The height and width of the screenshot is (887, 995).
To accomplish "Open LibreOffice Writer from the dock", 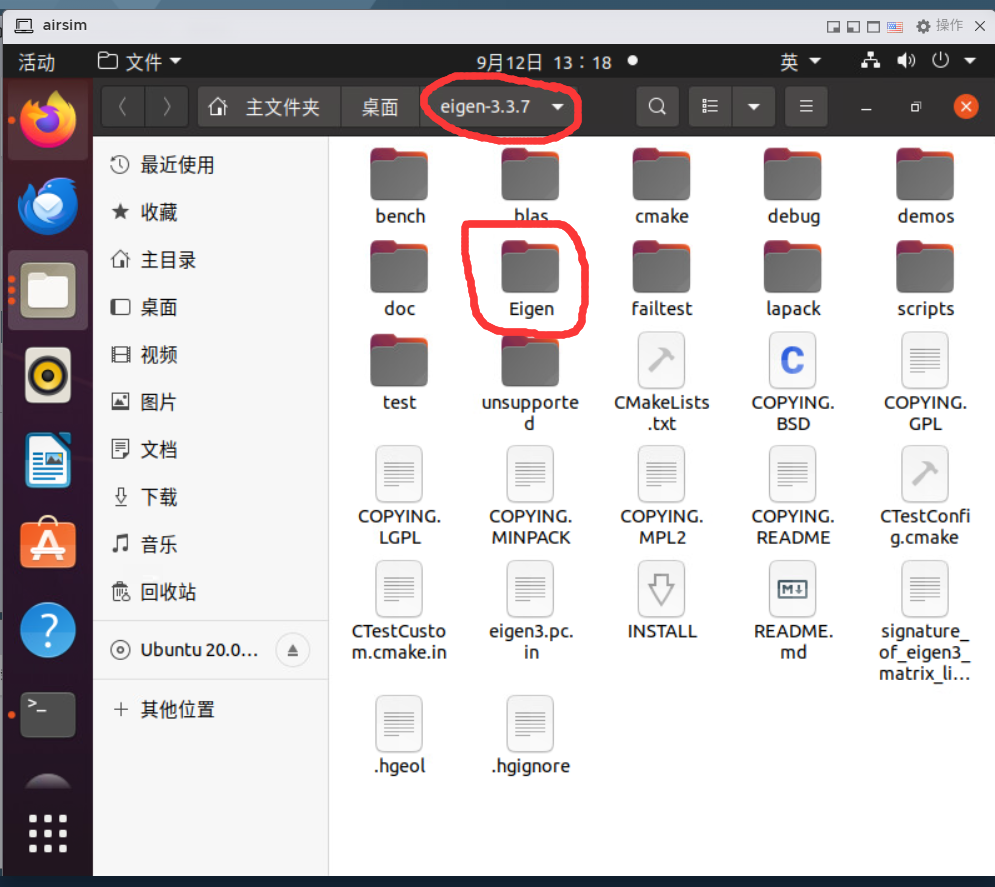I will 48,459.
